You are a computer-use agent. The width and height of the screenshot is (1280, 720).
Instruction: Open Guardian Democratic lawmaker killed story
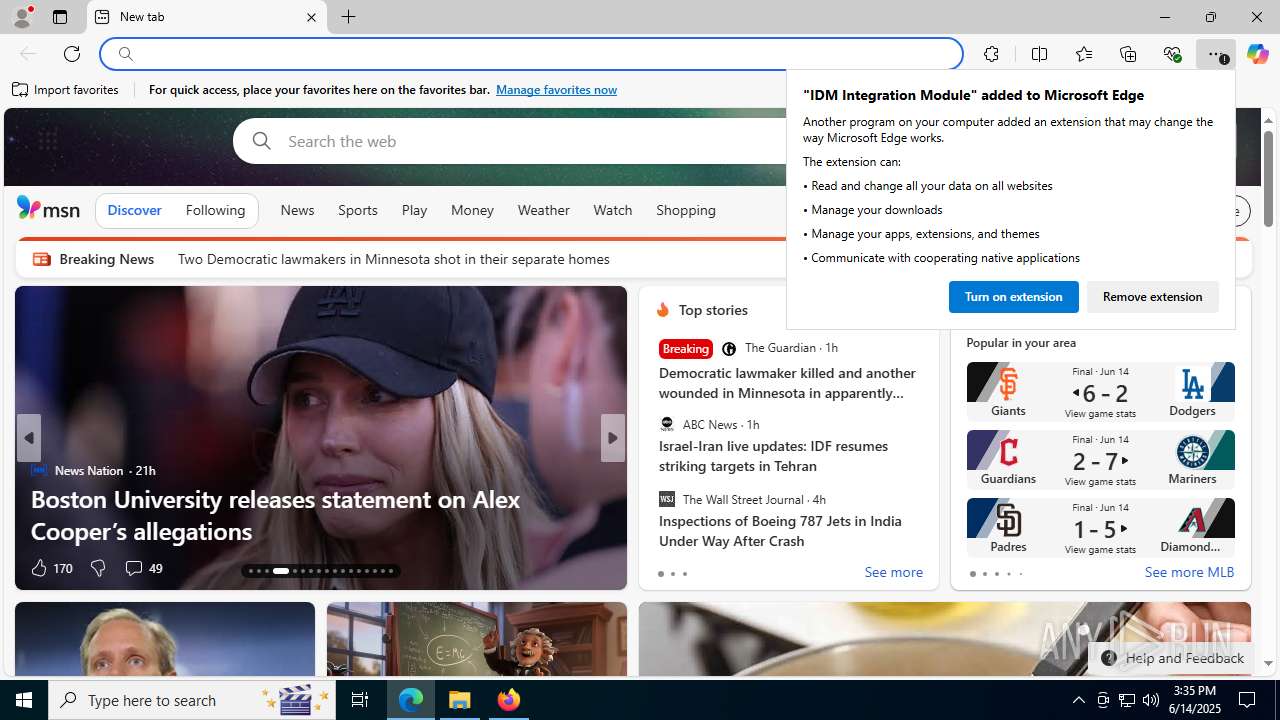click(788, 383)
